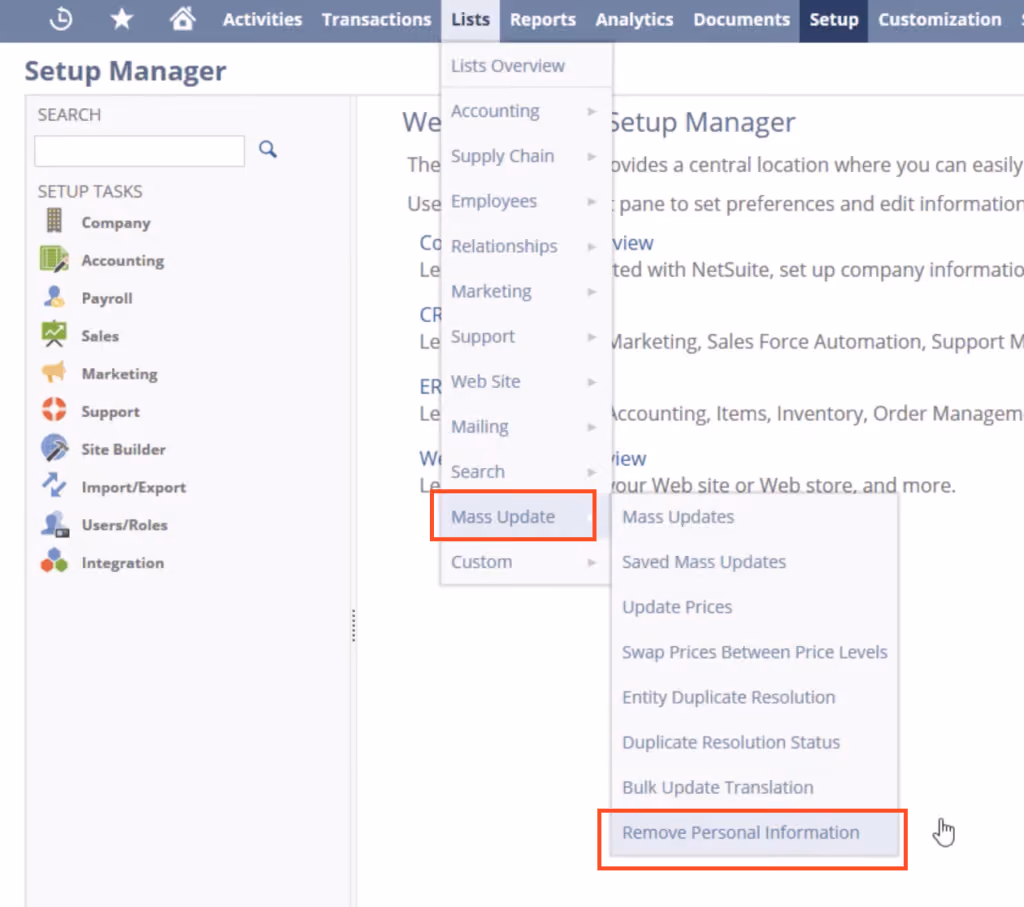Viewport: 1024px width, 907px height.
Task: Go to Home via house icon
Action: point(182,18)
